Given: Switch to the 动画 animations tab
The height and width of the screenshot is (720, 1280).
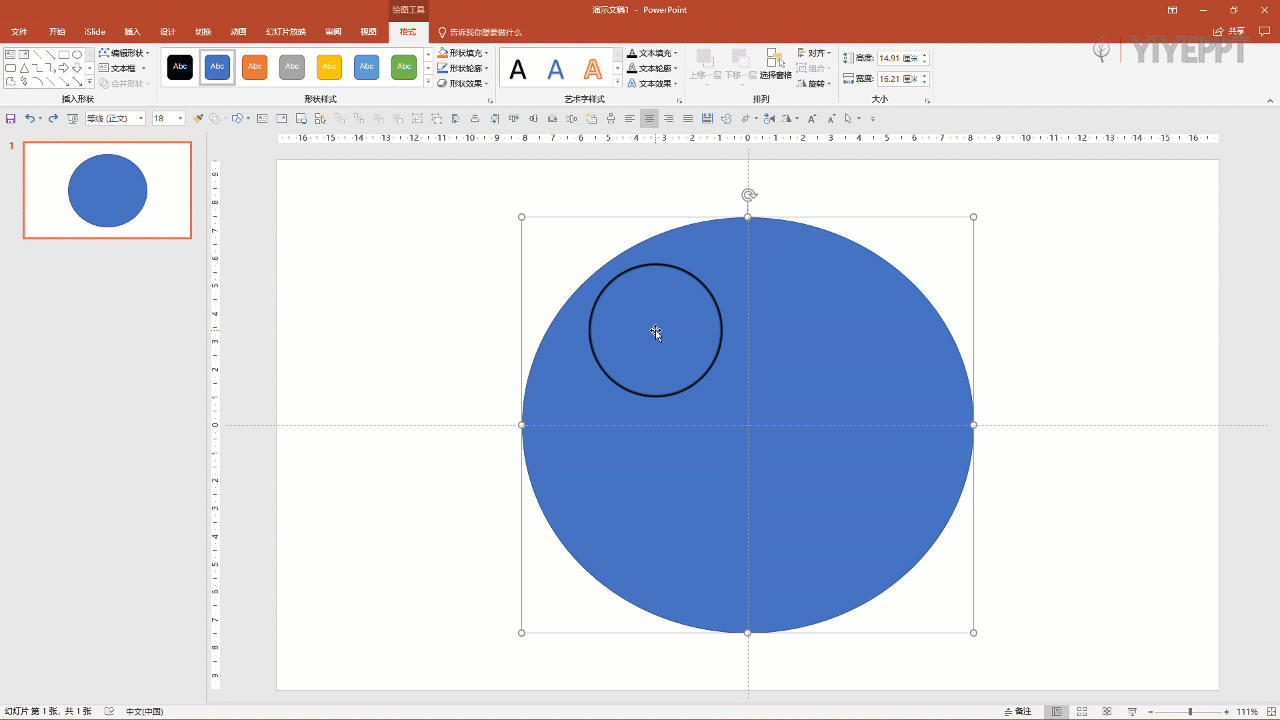Looking at the screenshot, I should tap(238, 32).
